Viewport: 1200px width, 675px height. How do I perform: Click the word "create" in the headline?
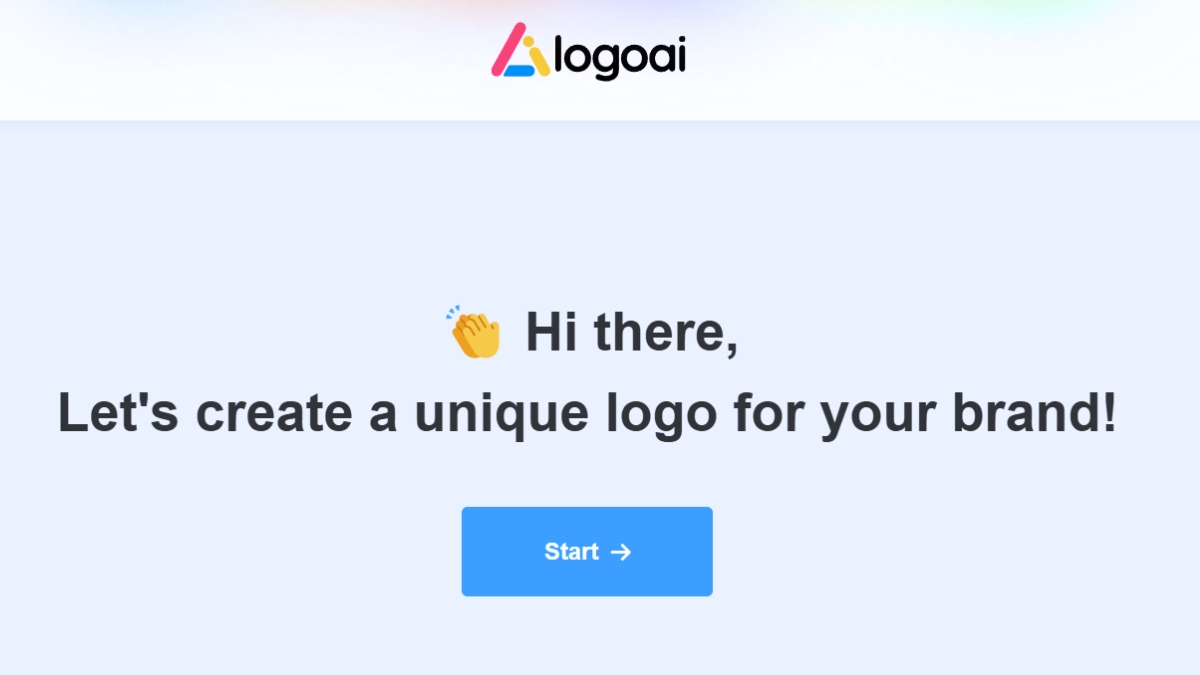coord(273,413)
